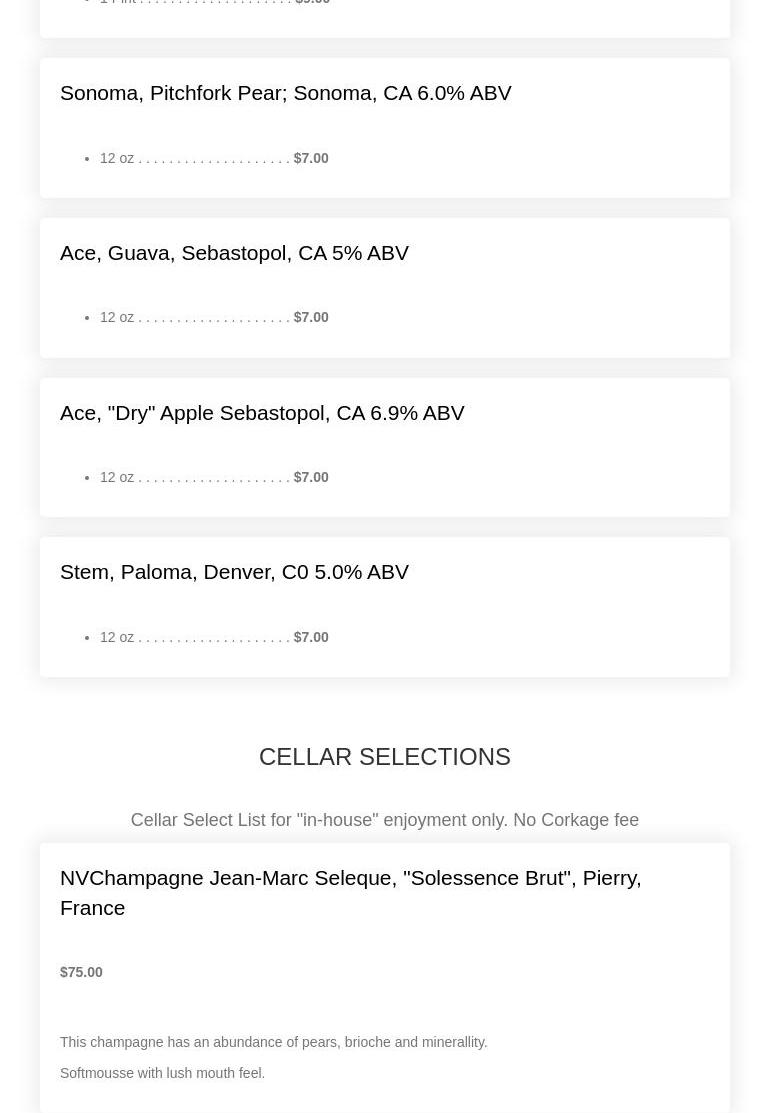770x1113 pixels.
Task: Click the dotted leader in the Sonoma Pitchfork Pear row
Action: click(x=214, y=158)
